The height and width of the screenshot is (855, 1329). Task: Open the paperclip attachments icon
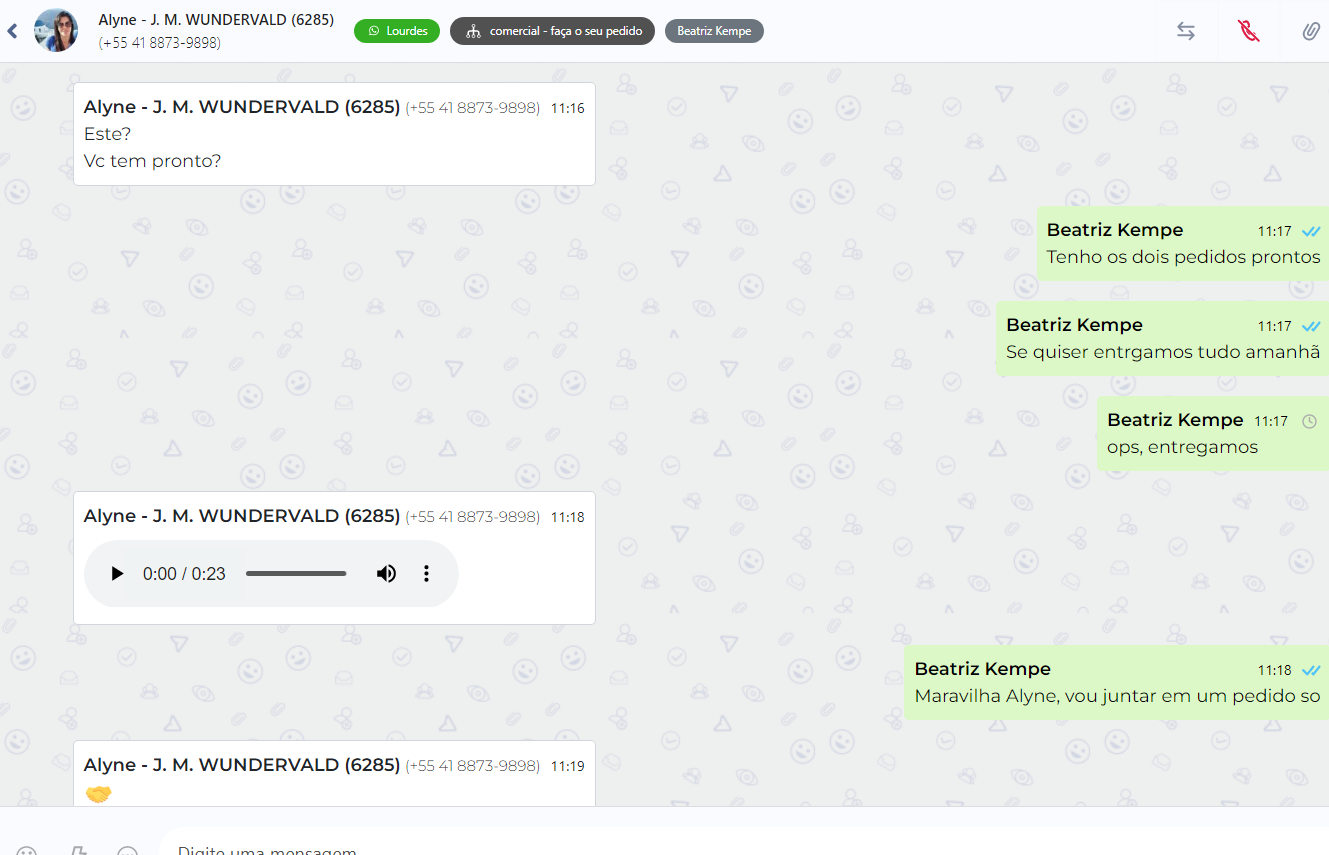point(1310,31)
